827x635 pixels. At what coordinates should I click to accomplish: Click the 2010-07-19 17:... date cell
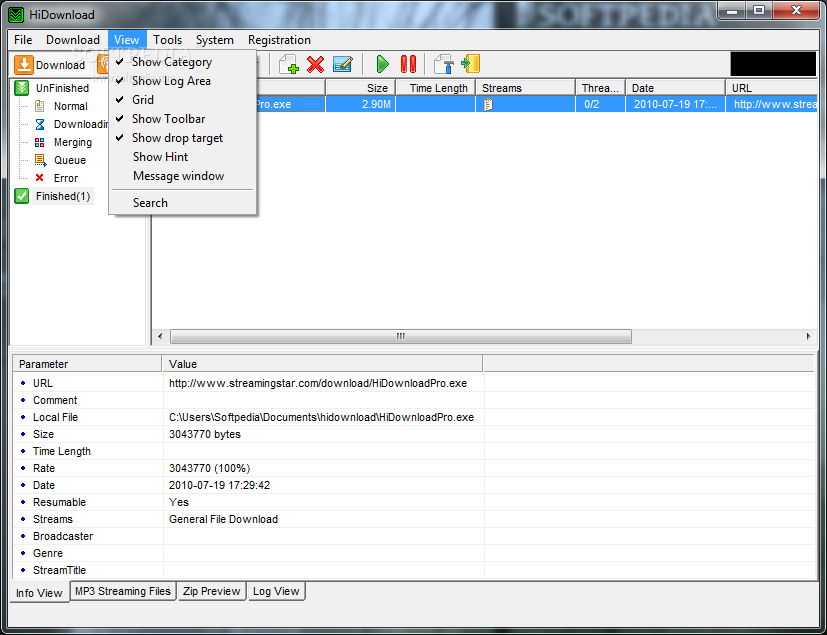pos(675,104)
